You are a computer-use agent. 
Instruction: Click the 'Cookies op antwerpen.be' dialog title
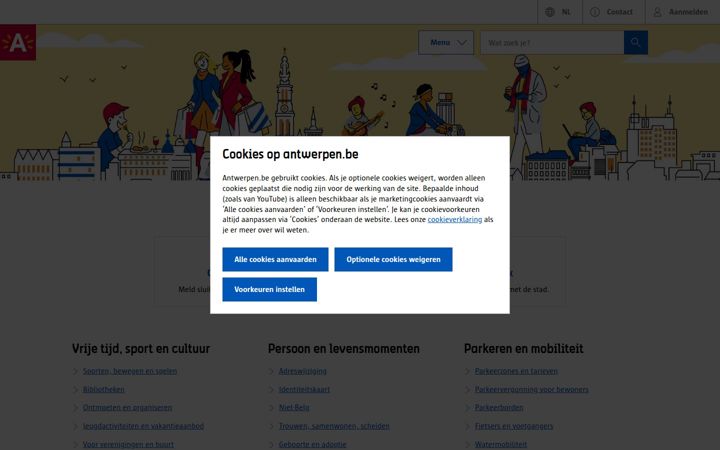290,154
